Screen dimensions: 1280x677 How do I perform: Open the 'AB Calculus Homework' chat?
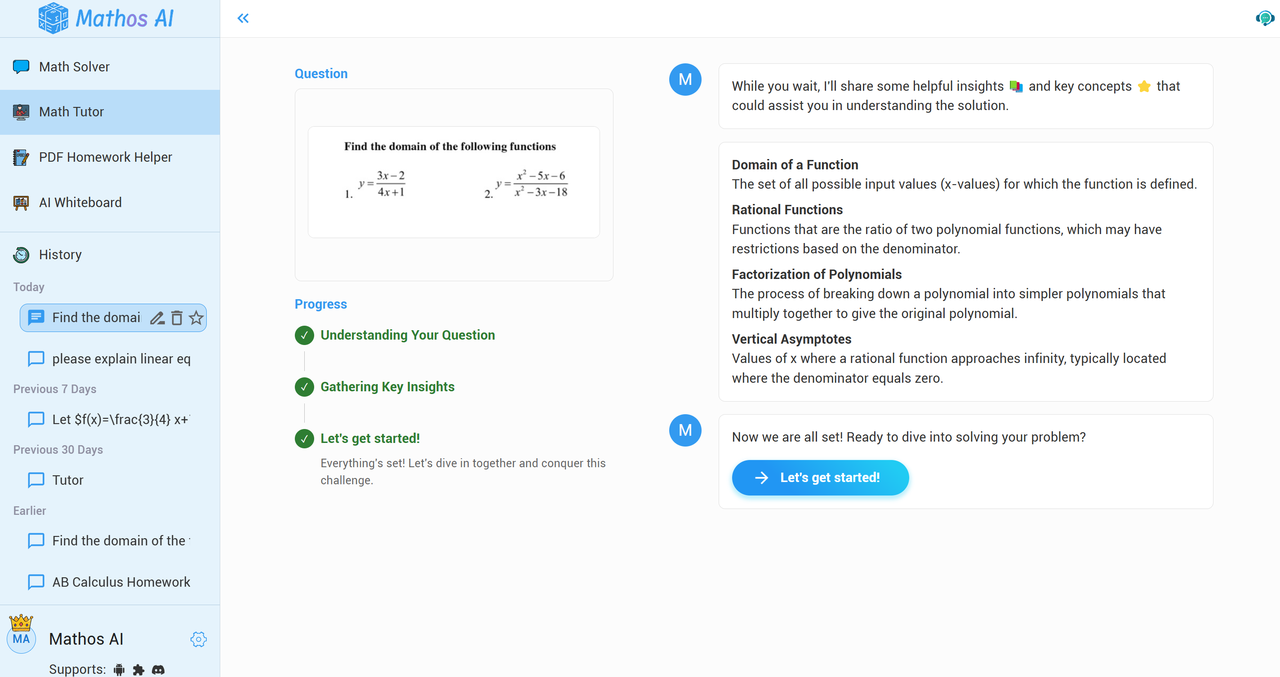pyautogui.click(x=120, y=582)
